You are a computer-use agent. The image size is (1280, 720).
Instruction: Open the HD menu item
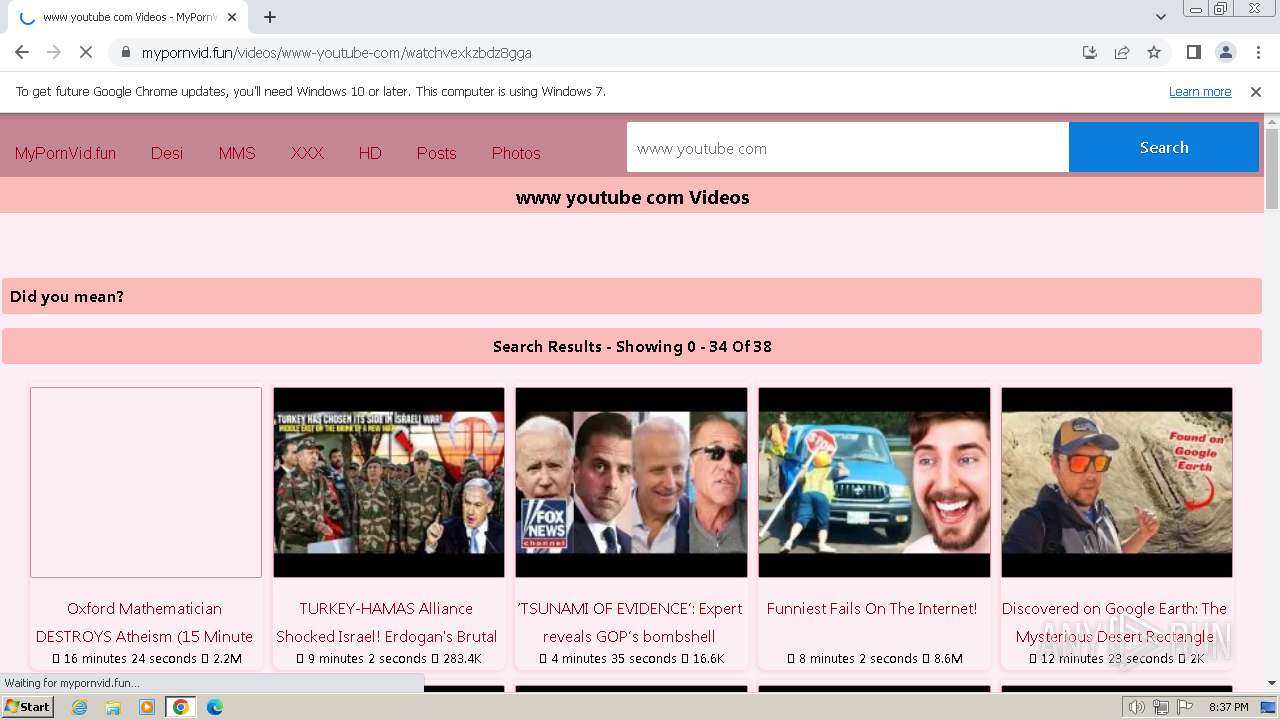[x=370, y=153]
